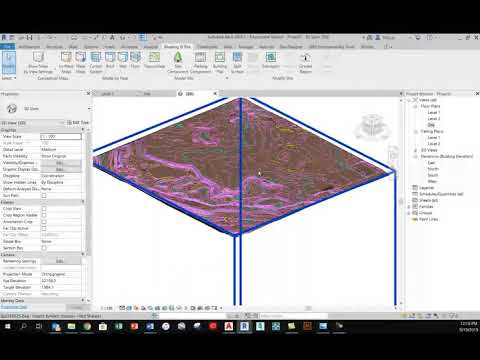Expand the Families tree node

click(409, 207)
